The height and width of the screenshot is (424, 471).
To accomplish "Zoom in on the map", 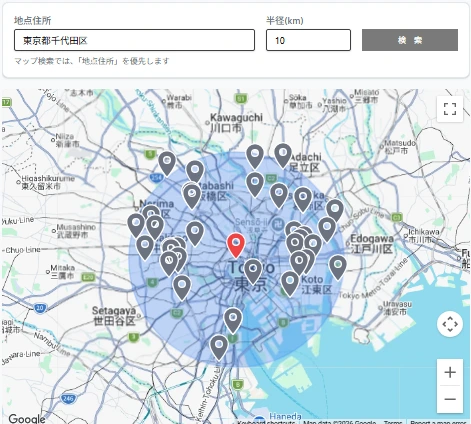I will click(x=450, y=372).
